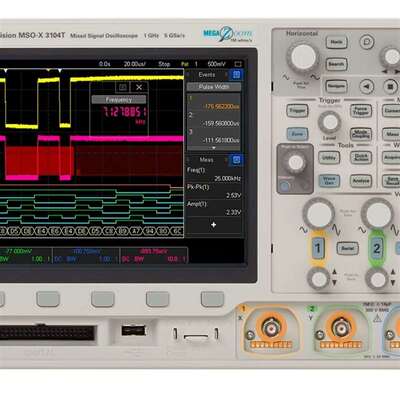Viewport: 400px width, 400px height.
Task: Open the Pulse Width event type selector
Action: coord(214,87)
